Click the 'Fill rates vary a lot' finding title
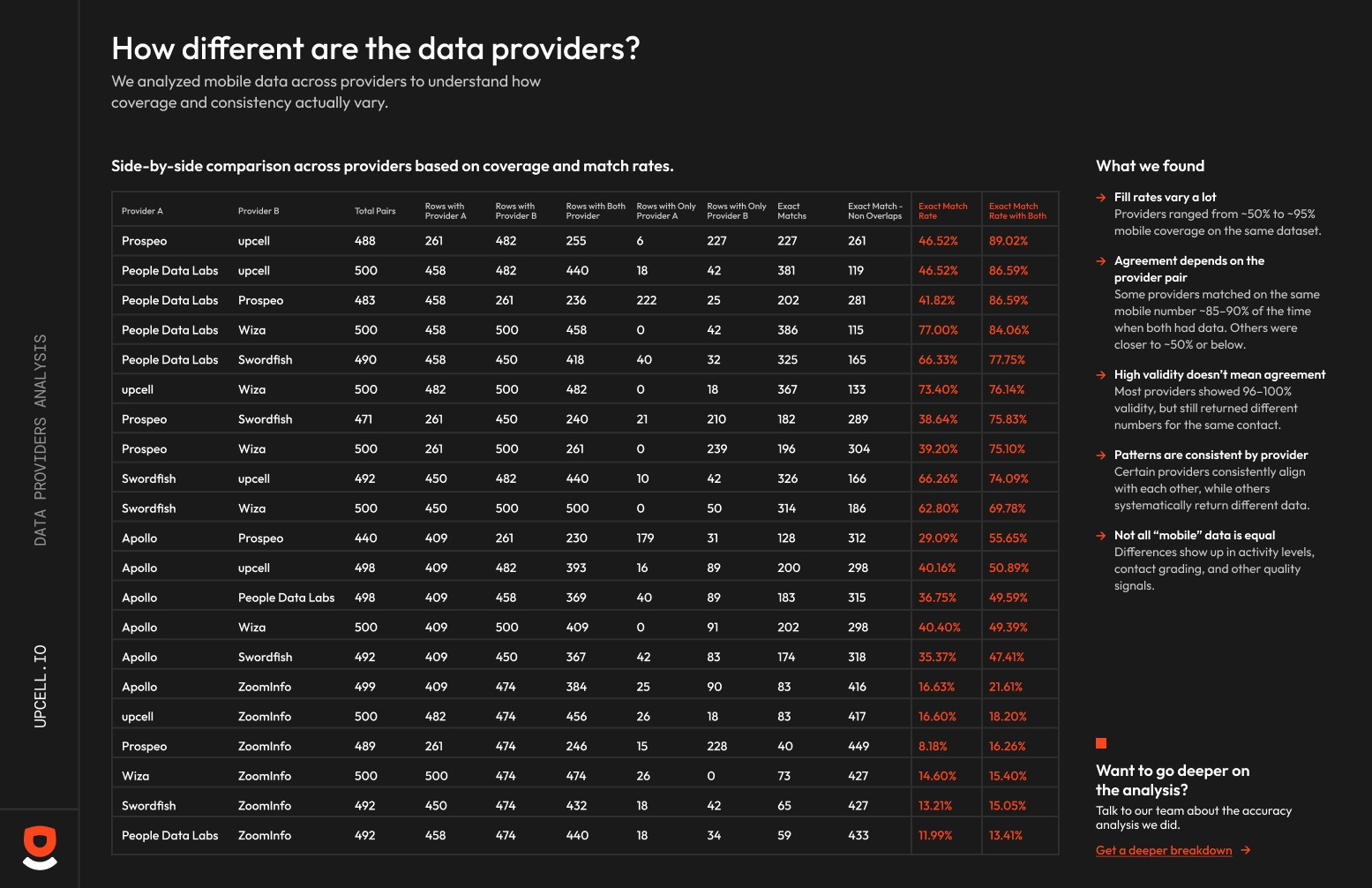The height and width of the screenshot is (888, 1372). coord(1165,198)
